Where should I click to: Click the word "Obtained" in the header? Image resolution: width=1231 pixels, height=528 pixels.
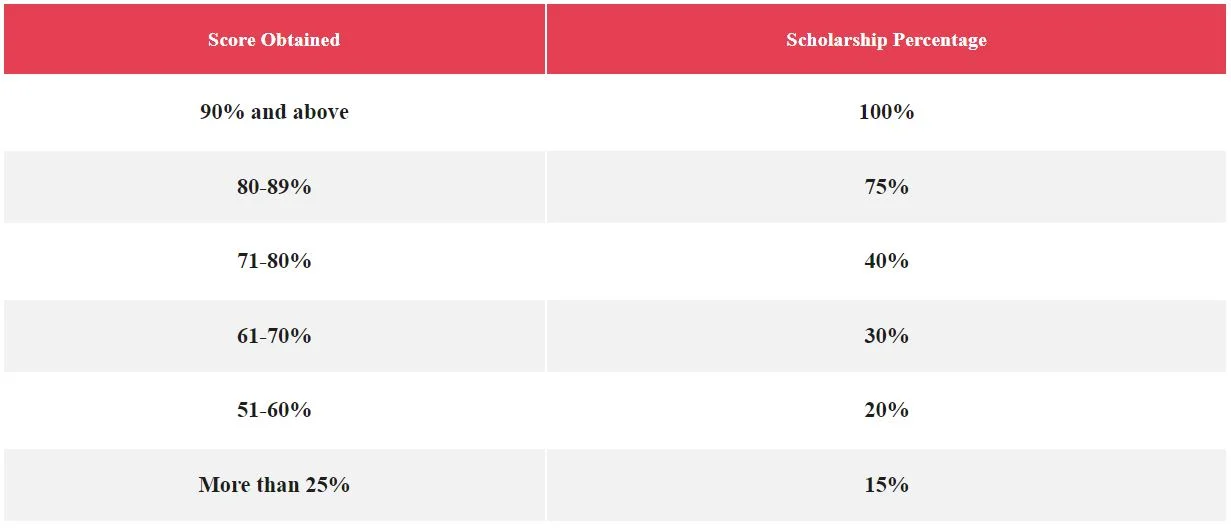tap(300, 40)
